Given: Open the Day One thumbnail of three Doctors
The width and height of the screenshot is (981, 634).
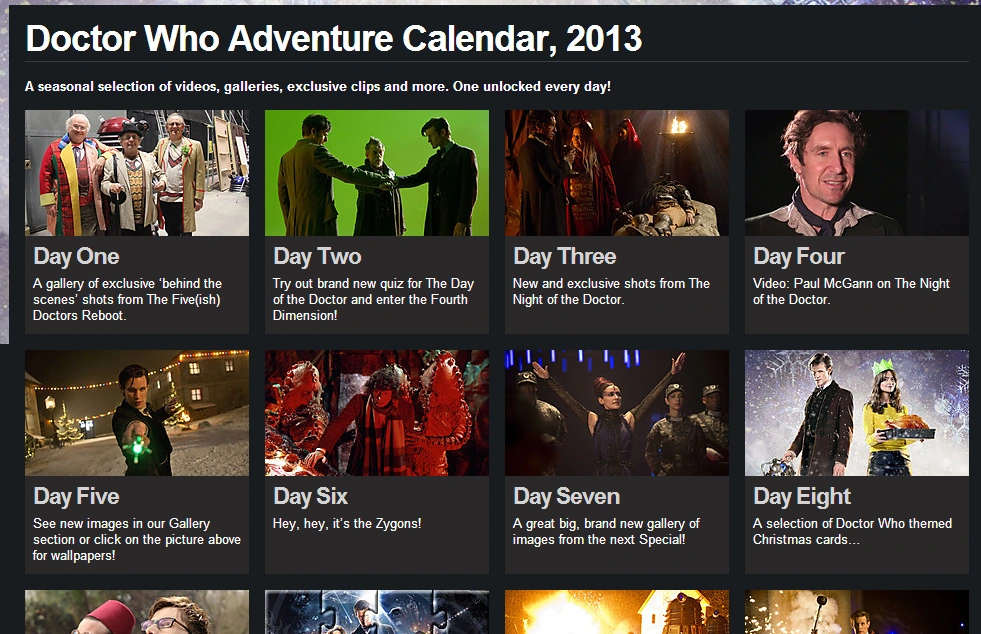Looking at the screenshot, I should coord(137,173).
